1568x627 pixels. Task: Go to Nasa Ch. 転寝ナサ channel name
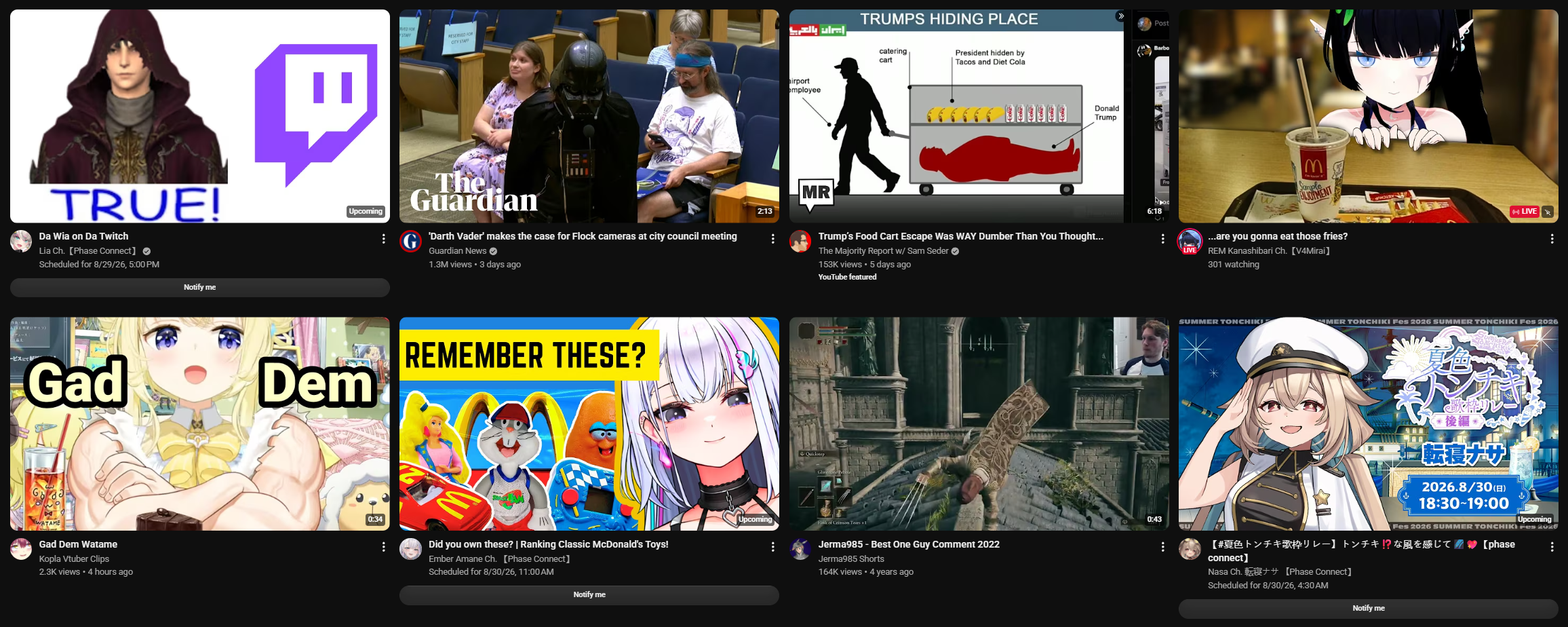click(1282, 572)
